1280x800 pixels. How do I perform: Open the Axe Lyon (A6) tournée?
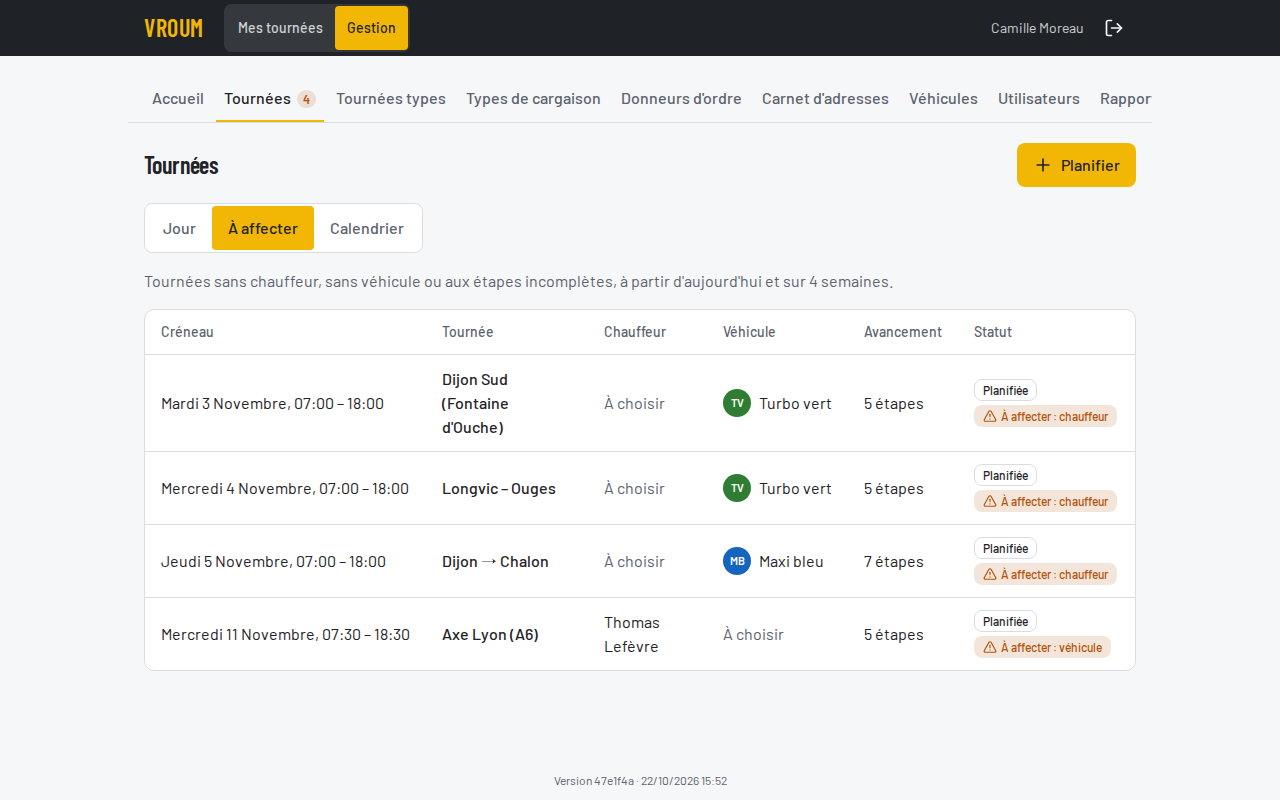490,634
